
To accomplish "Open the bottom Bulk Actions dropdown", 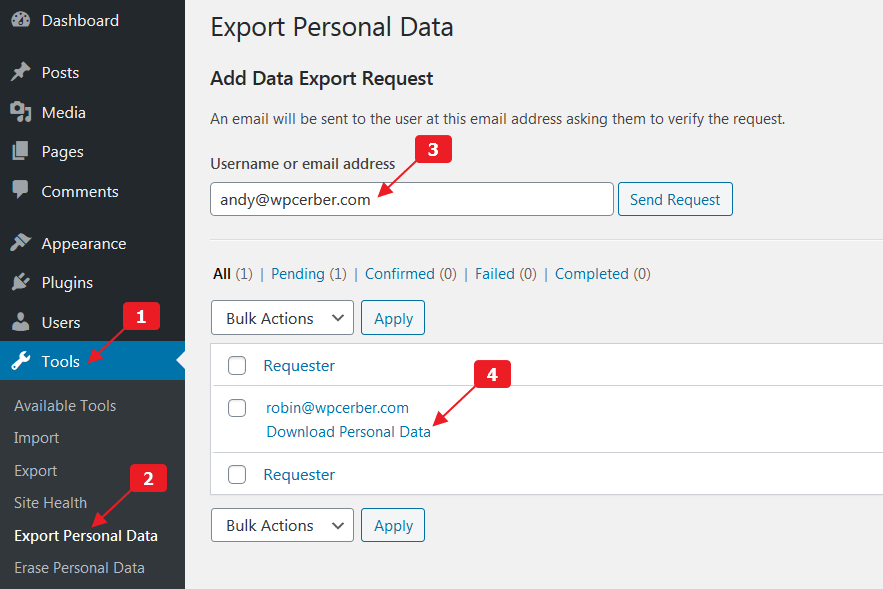I will [282, 525].
